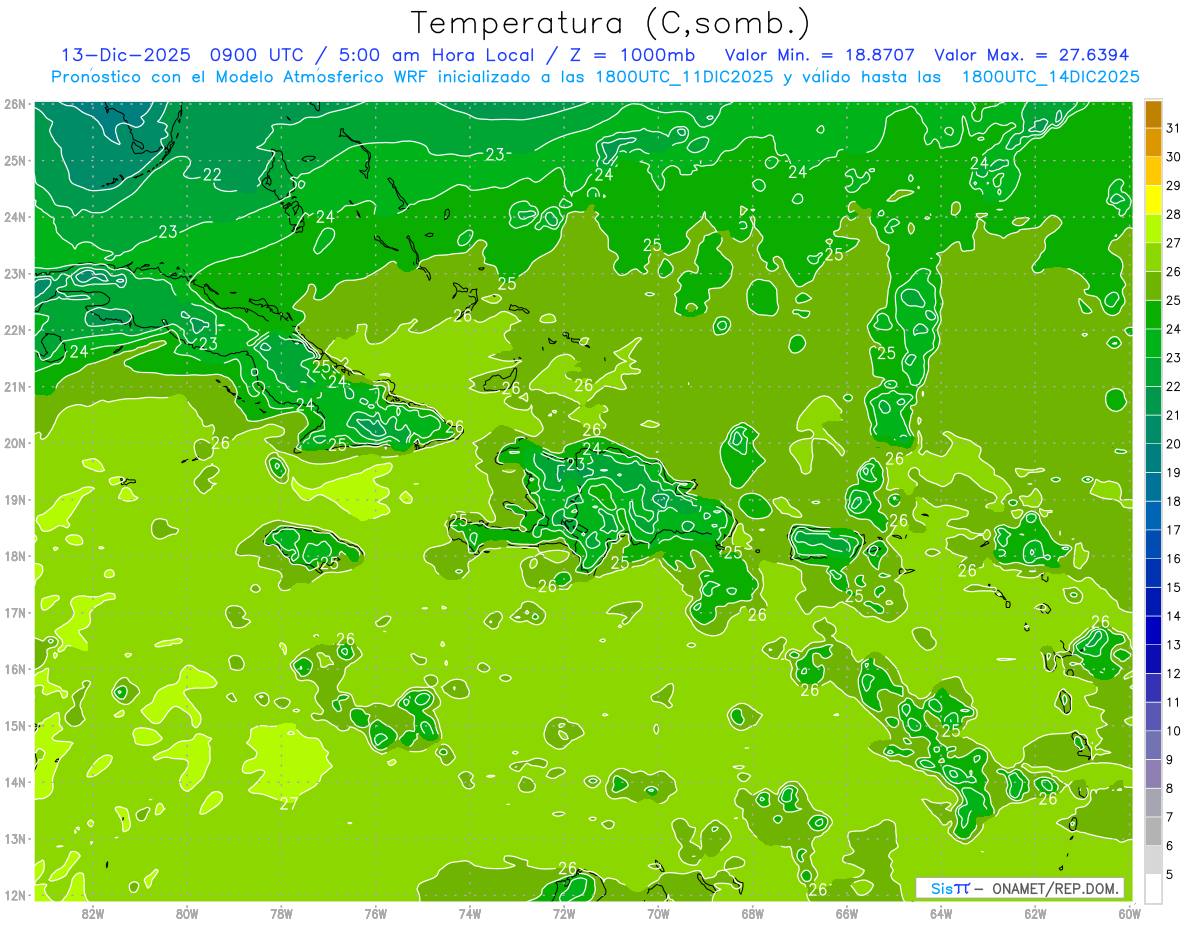
Task: Pick the white swatch below 5 on scale
Action: 1153,888
